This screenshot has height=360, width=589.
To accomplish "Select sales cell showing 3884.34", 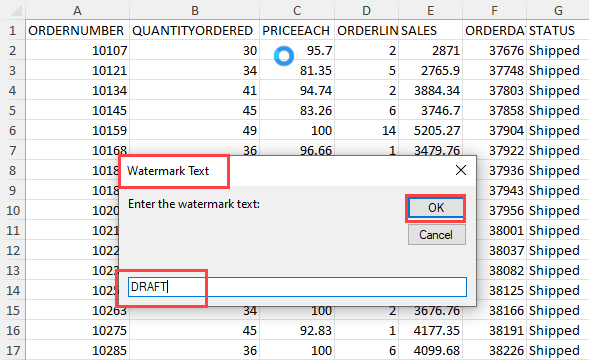I will [x=430, y=91].
